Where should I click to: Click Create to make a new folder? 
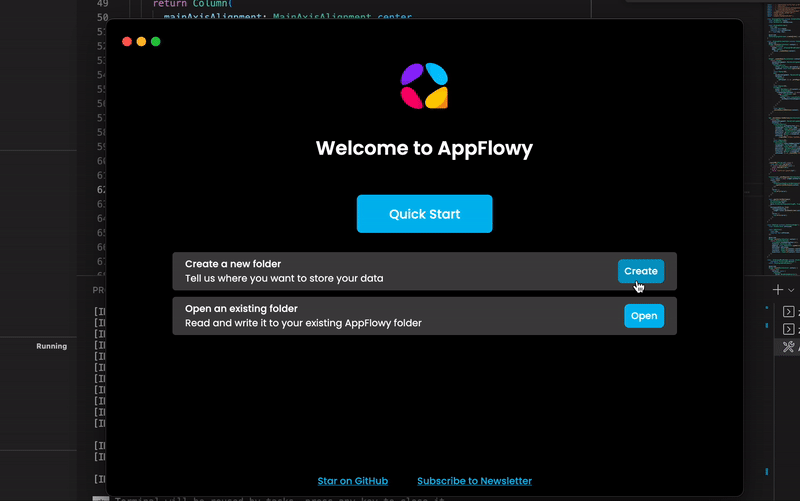[641, 271]
